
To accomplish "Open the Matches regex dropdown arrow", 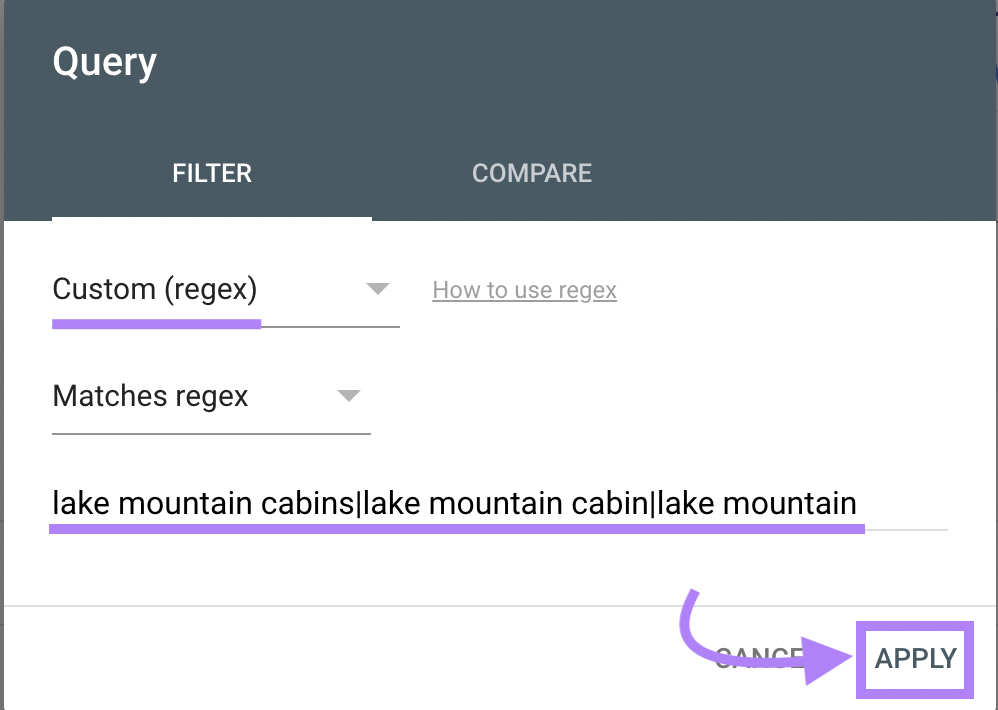I will (x=348, y=396).
